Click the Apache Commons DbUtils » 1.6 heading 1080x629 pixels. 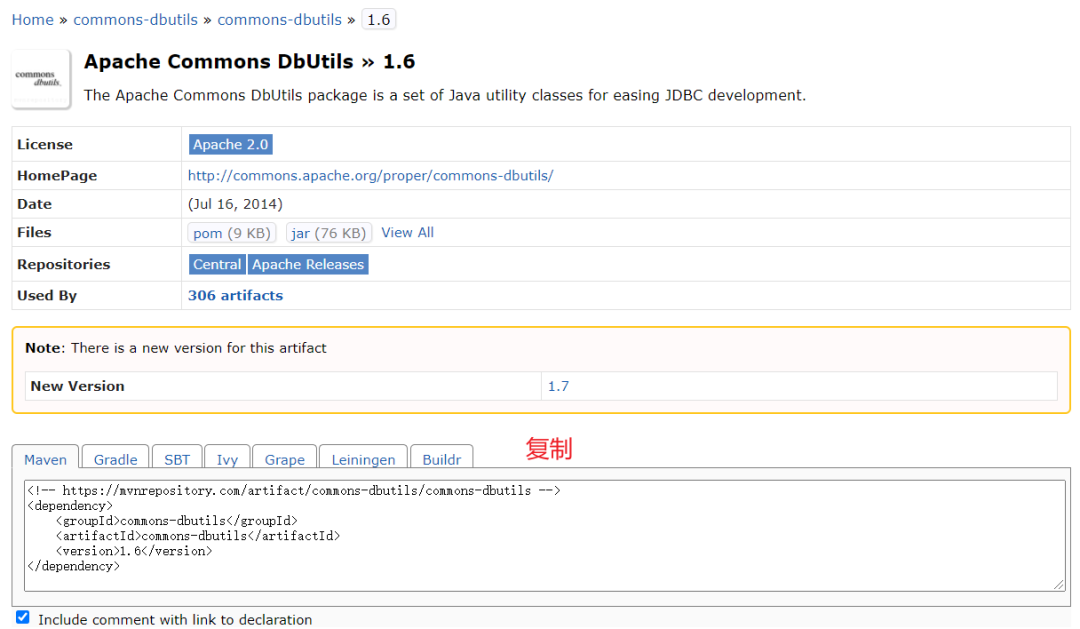pyautogui.click(x=249, y=62)
